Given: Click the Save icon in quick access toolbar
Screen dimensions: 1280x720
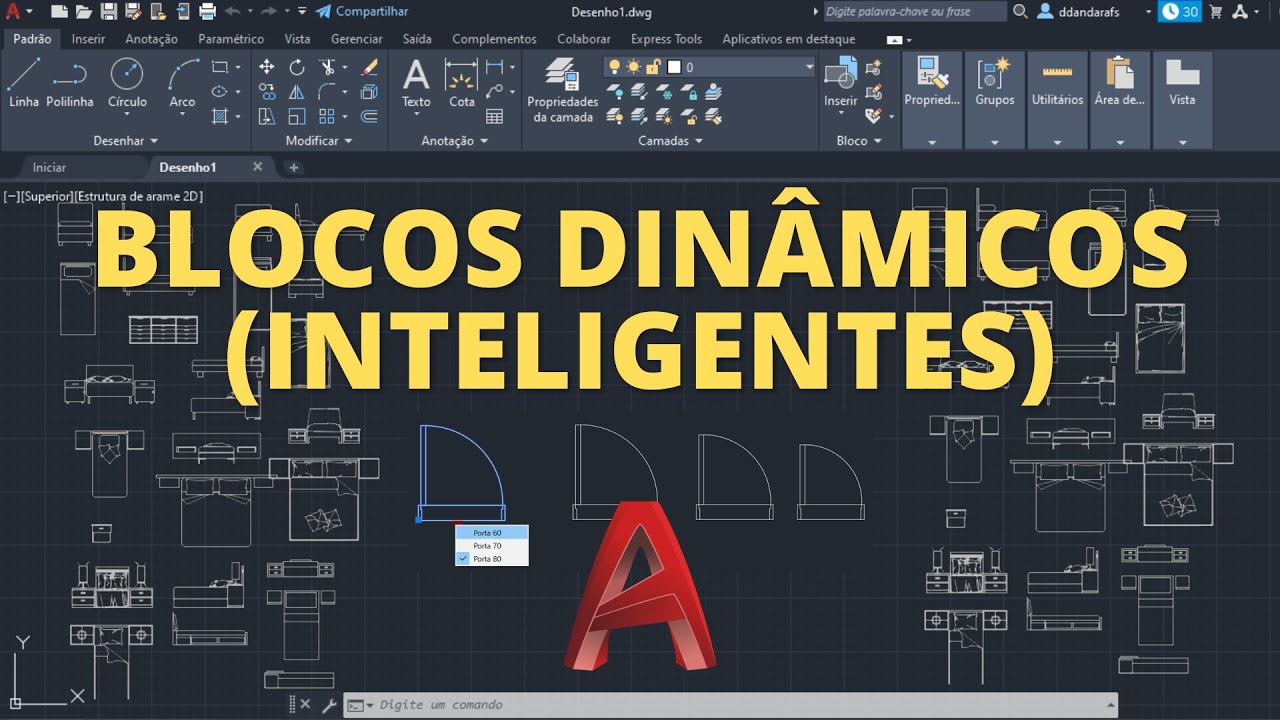Looking at the screenshot, I should pyautogui.click(x=108, y=11).
